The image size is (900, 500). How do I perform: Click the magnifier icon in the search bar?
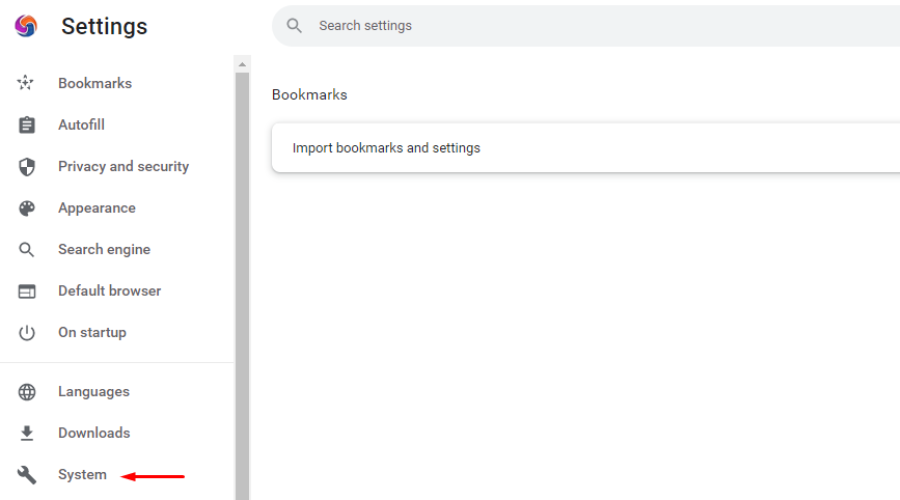(294, 26)
